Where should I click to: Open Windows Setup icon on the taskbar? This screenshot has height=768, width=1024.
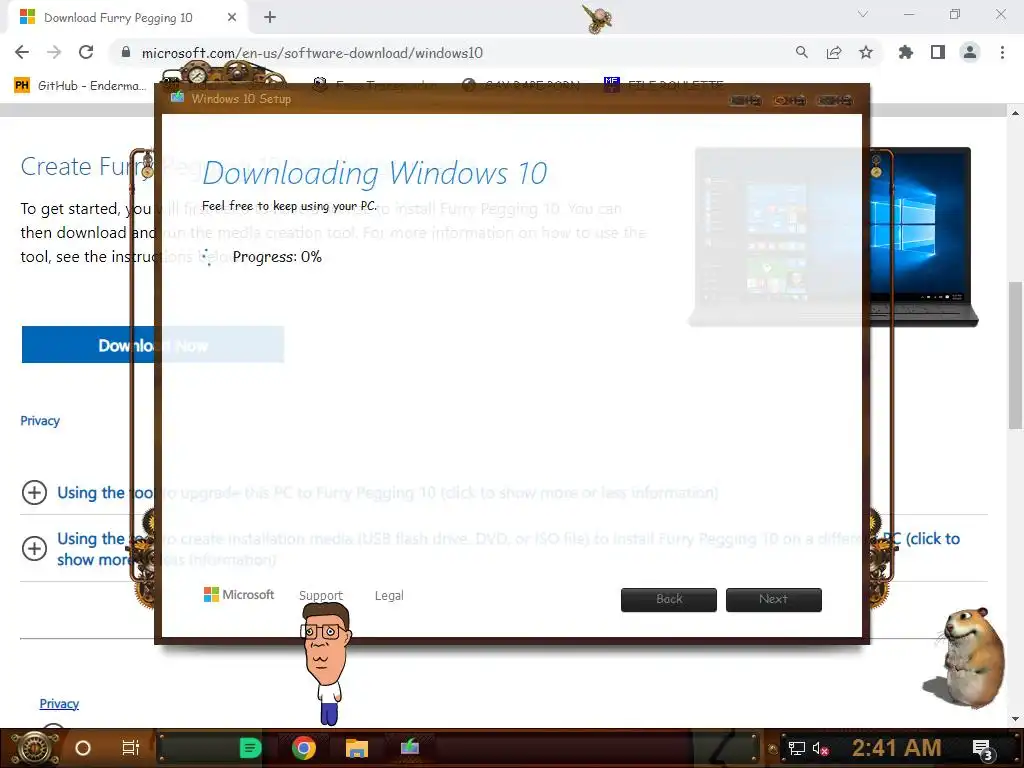point(409,747)
